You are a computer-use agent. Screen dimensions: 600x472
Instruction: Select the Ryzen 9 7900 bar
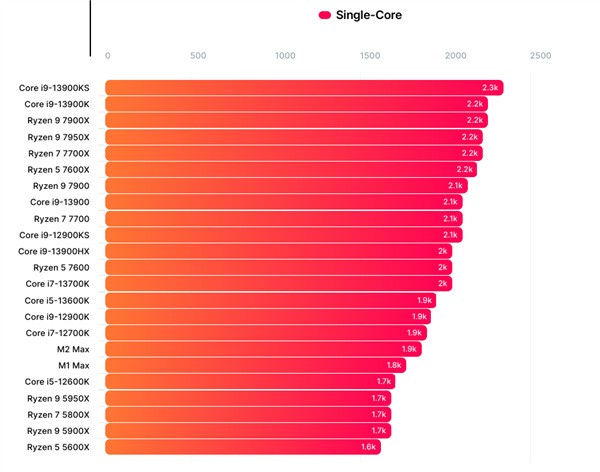[x=286, y=186]
